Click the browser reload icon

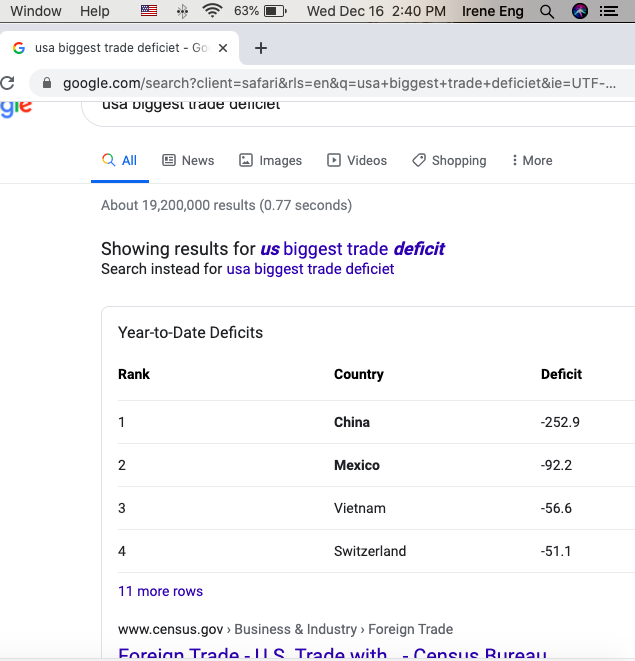[8, 83]
